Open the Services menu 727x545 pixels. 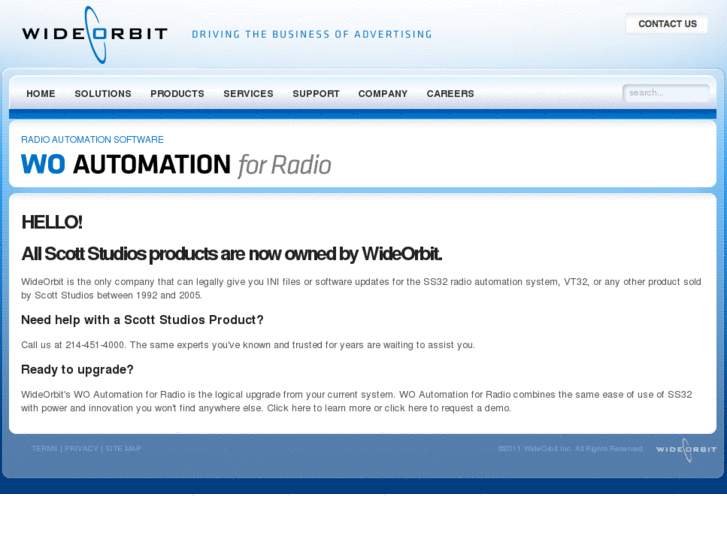249,94
